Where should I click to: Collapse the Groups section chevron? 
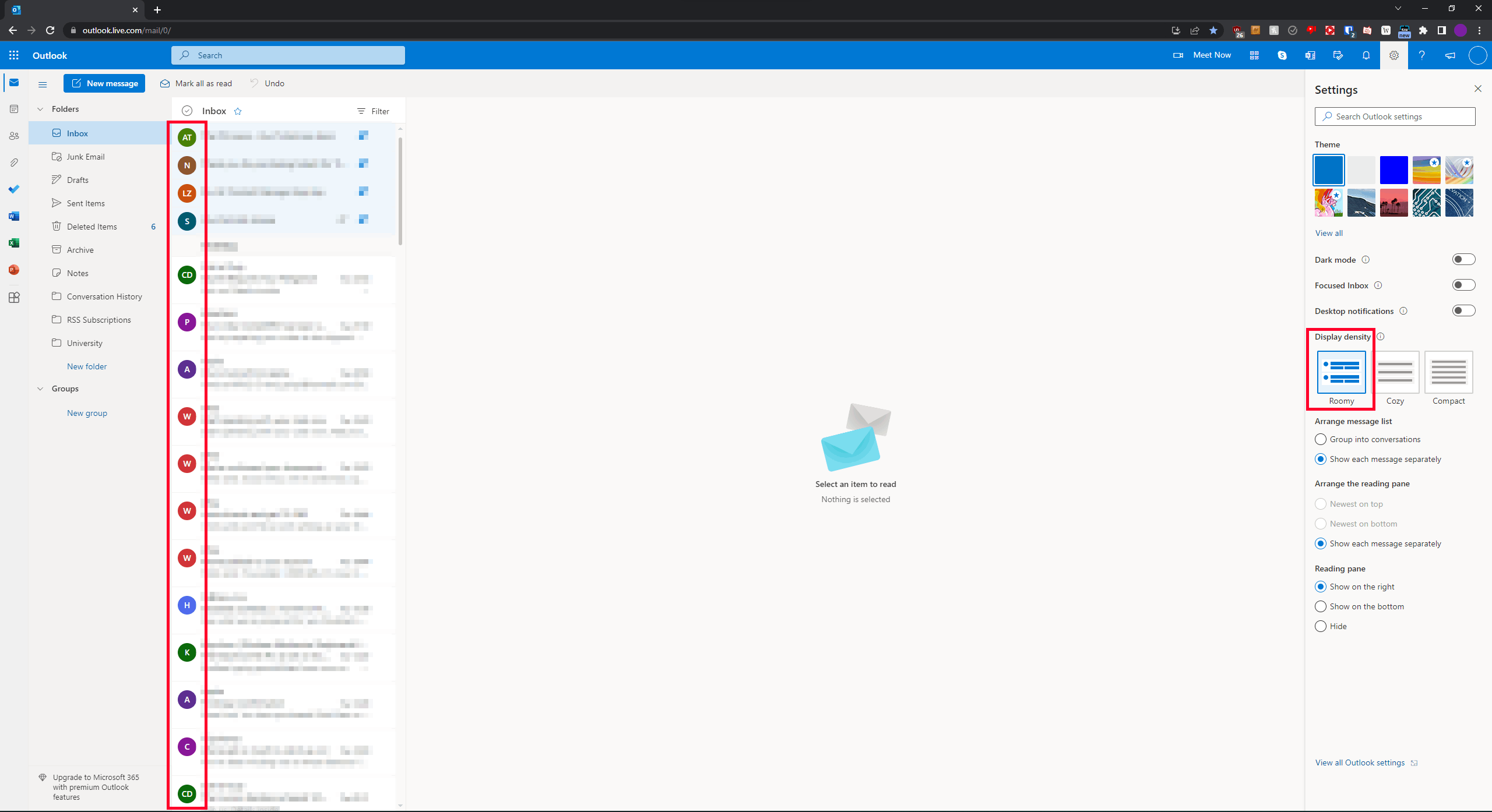point(40,389)
